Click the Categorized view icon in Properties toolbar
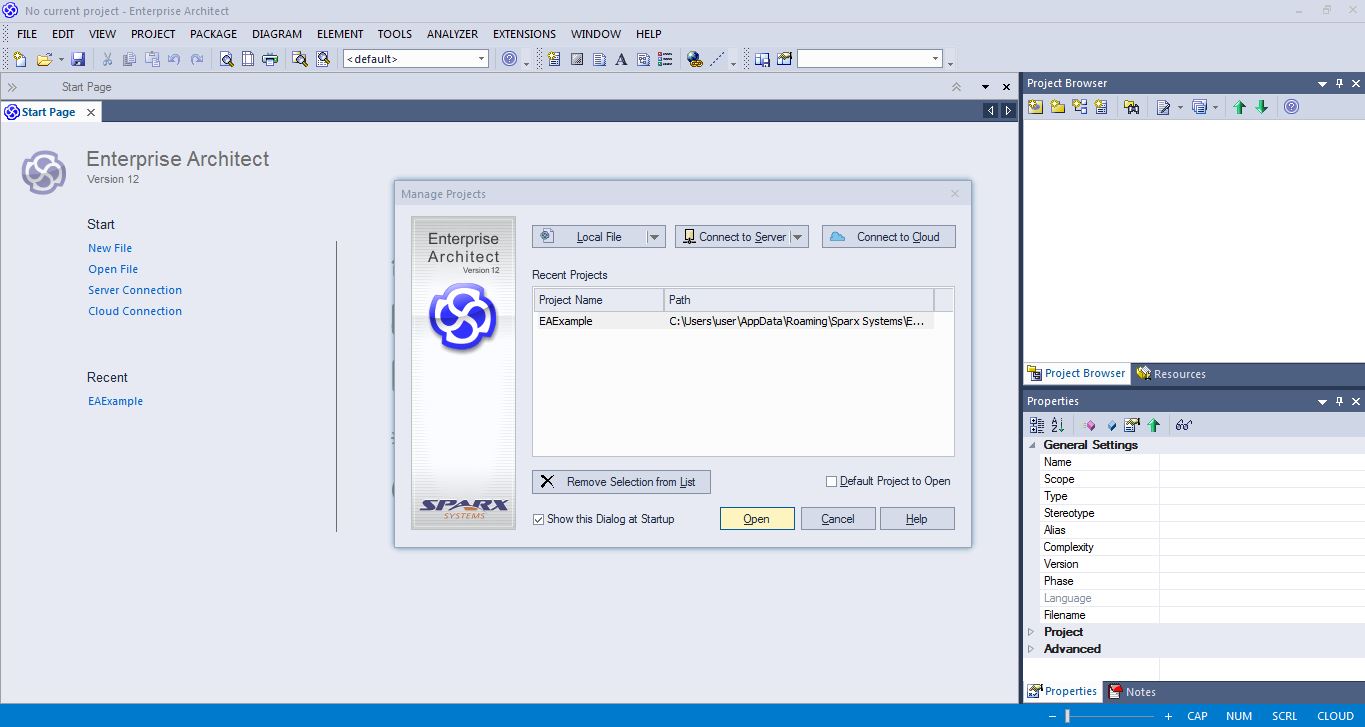This screenshot has width=1365, height=727. (x=1037, y=425)
